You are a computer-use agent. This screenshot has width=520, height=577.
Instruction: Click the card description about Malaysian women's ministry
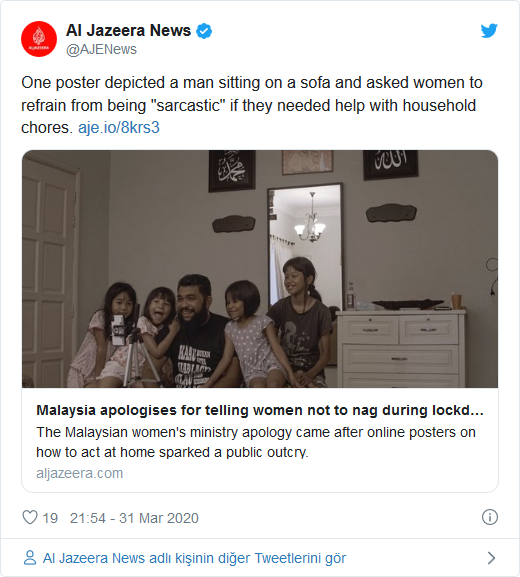point(256,442)
